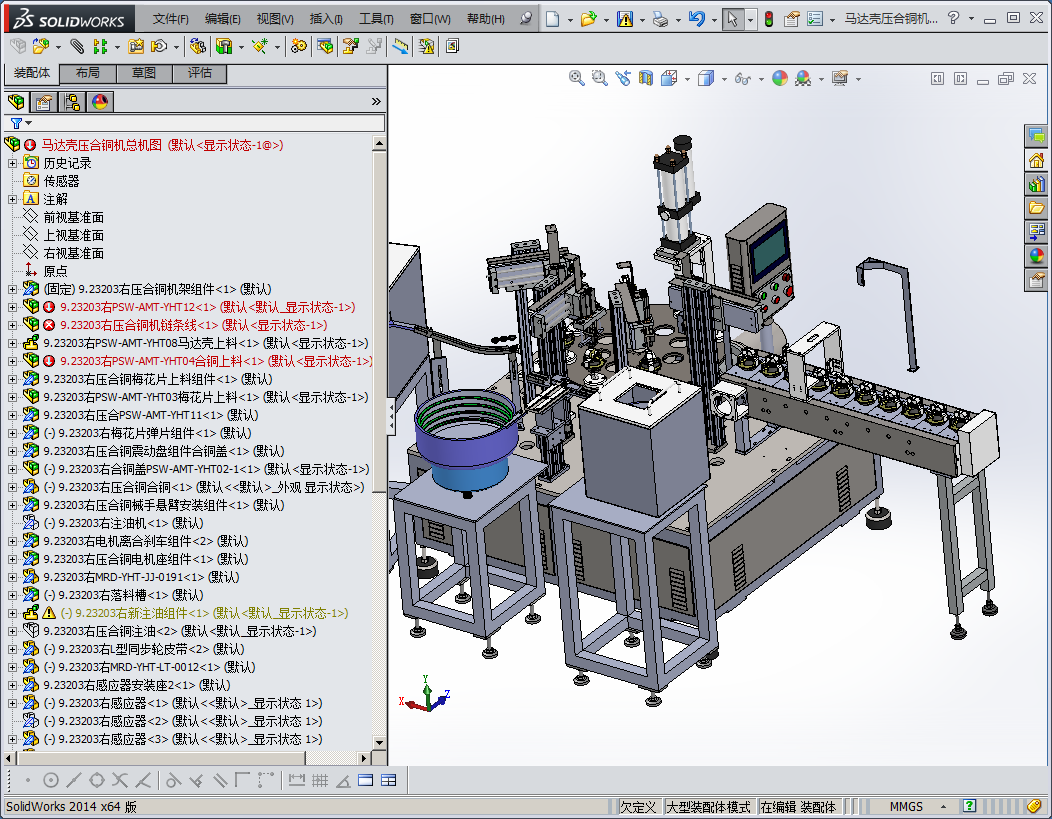Image resolution: width=1052 pixels, height=819 pixels.
Task: Open the 工具(T) menu
Action: pyautogui.click(x=376, y=19)
